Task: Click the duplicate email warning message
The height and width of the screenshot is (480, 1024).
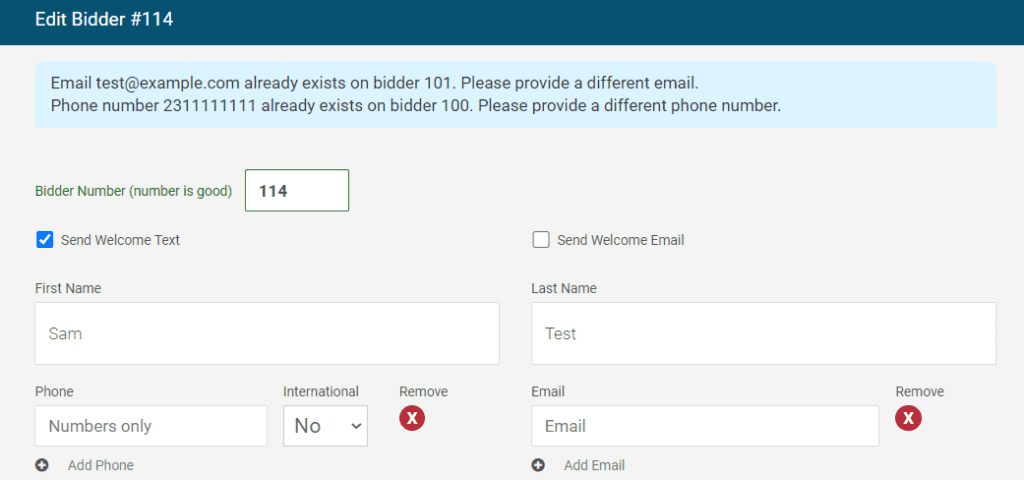Action: pos(375,83)
